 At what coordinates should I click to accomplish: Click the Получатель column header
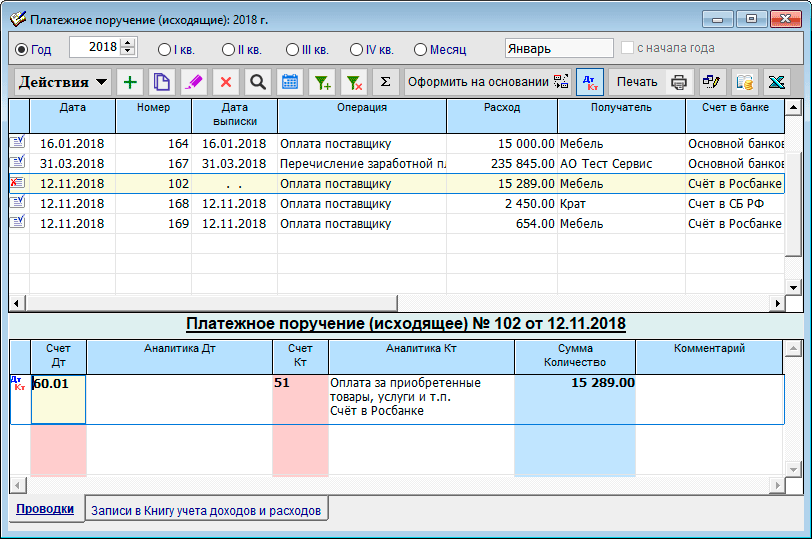coord(621,115)
